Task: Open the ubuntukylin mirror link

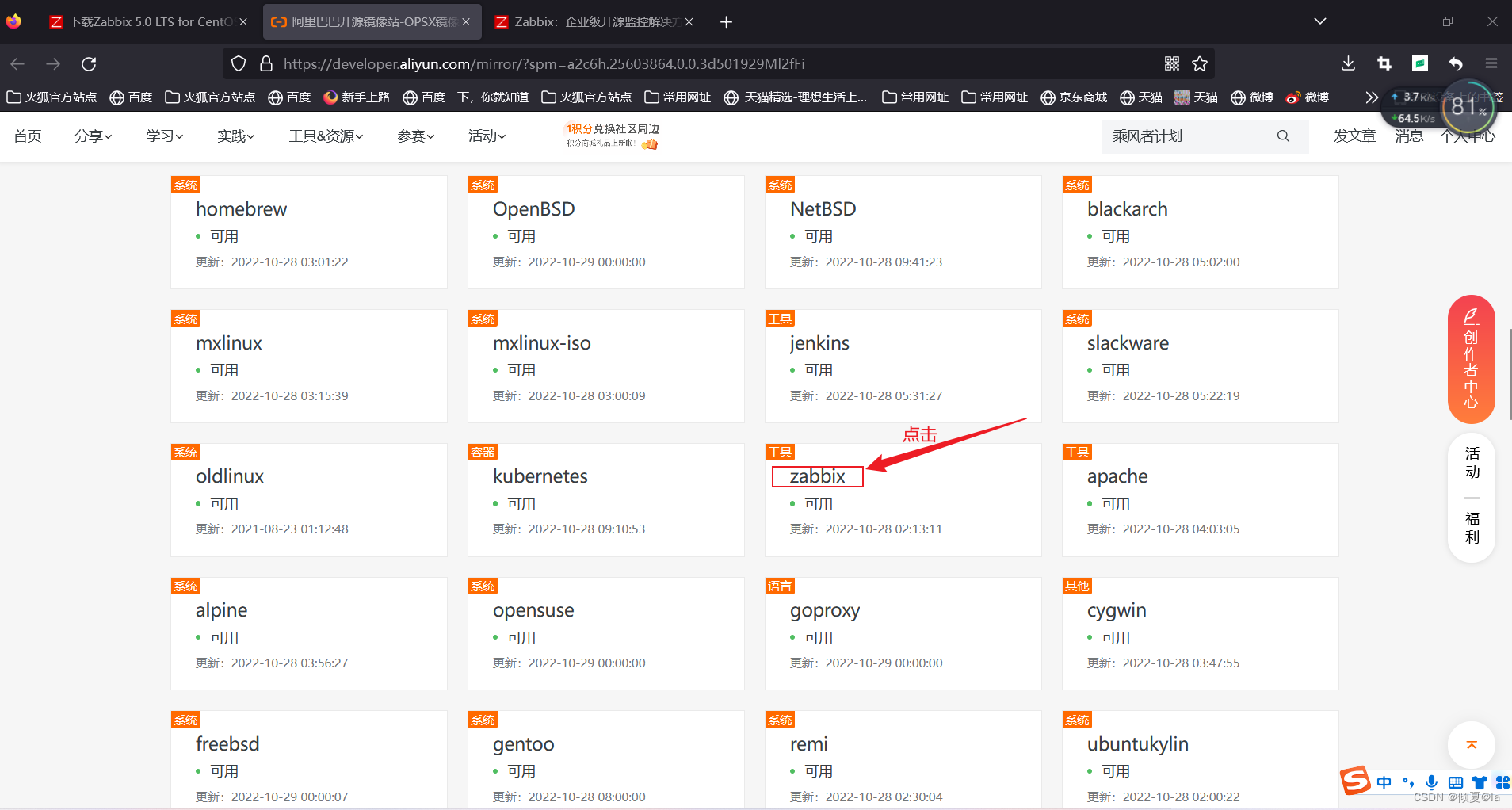Action: click(x=1138, y=744)
